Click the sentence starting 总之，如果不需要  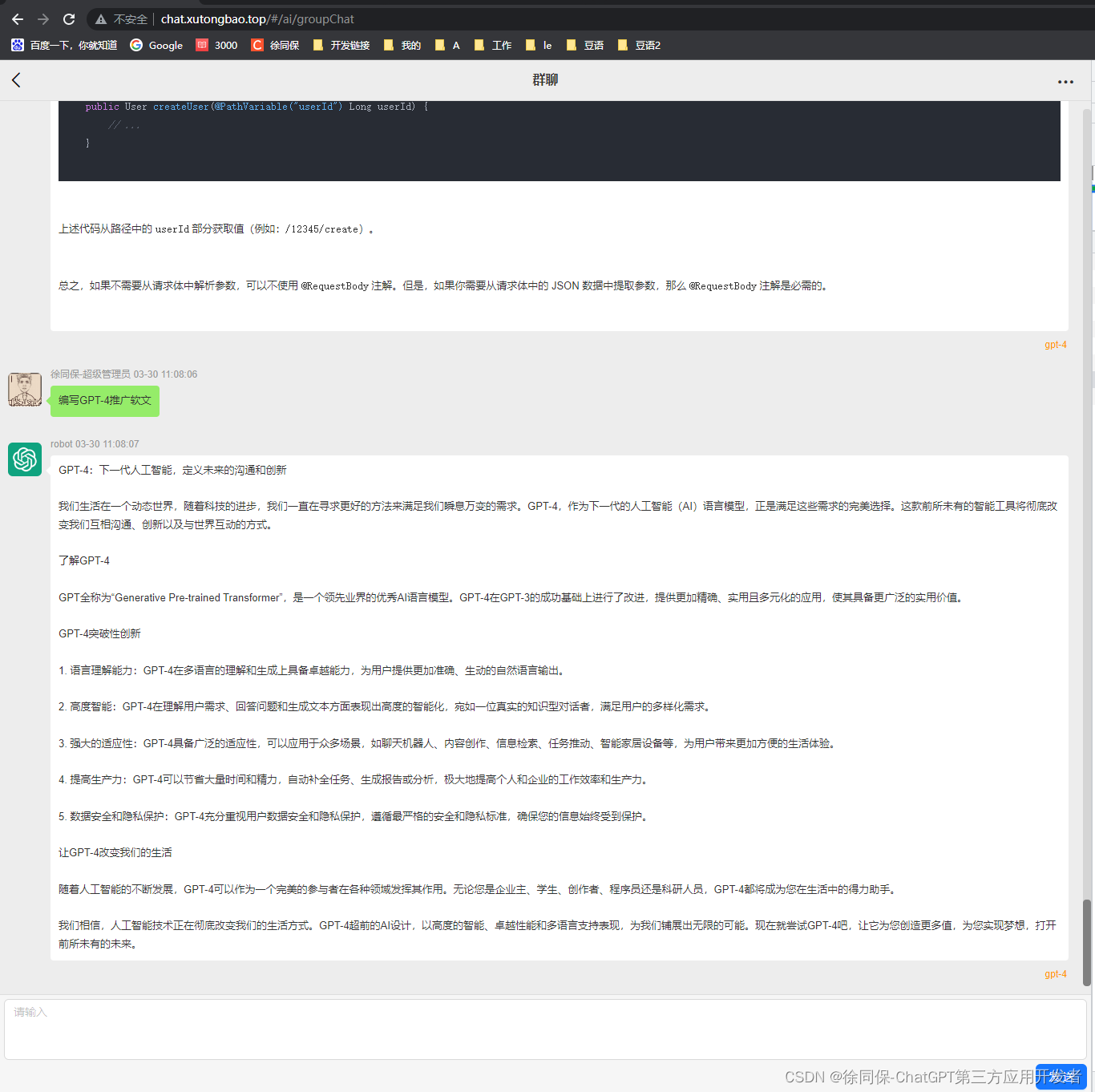coord(444,285)
